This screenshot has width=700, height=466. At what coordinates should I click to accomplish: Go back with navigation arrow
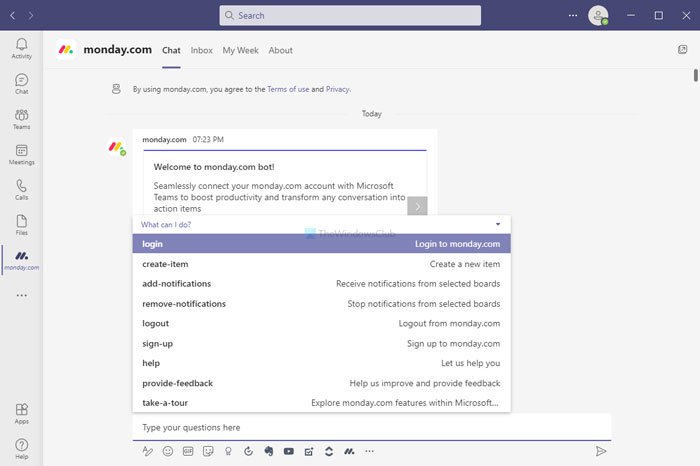[x=12, y=16]
